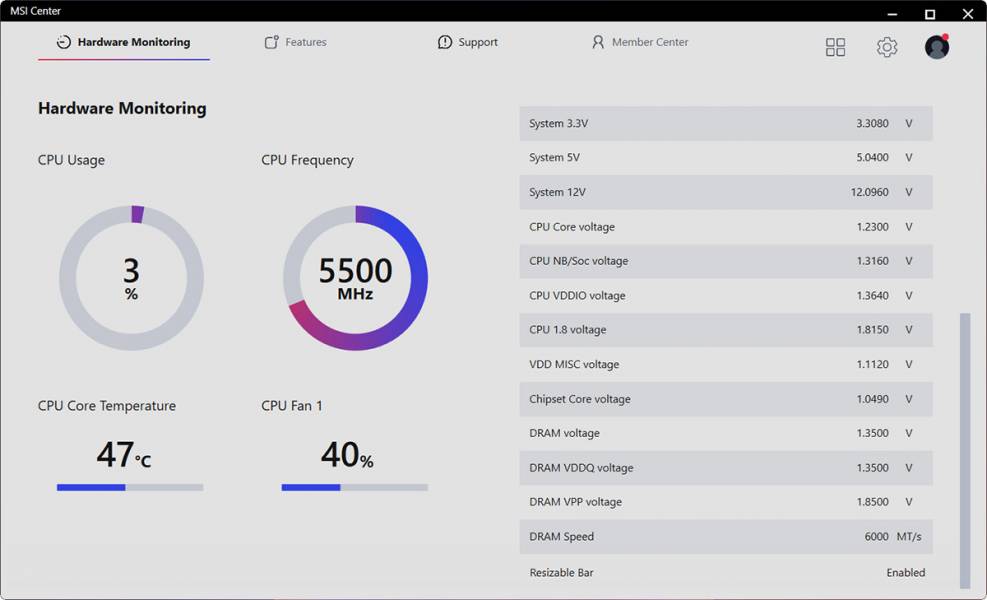Go to the Member Center tab
This screenshot has width=987, height=600.
pyautogui.click(x=649, y=42)
